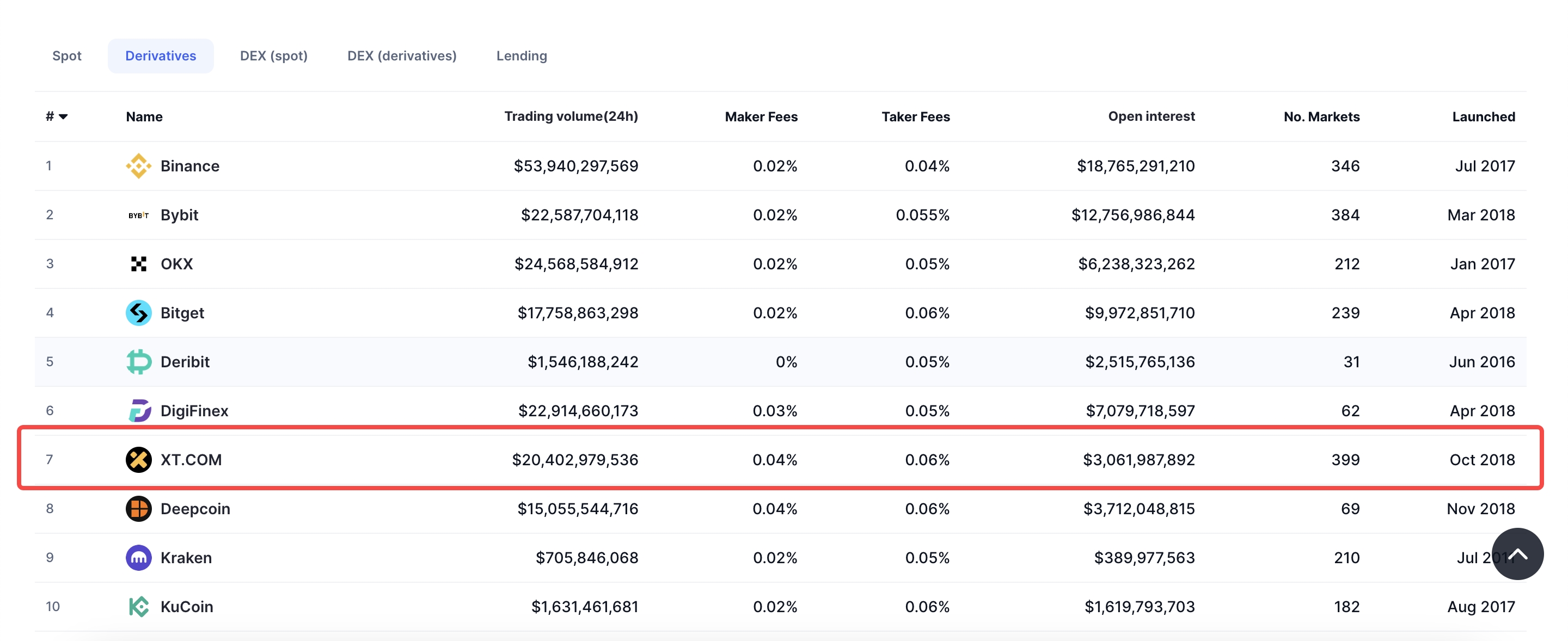Sort by Taker Fees column header

[x=915, y=117]
